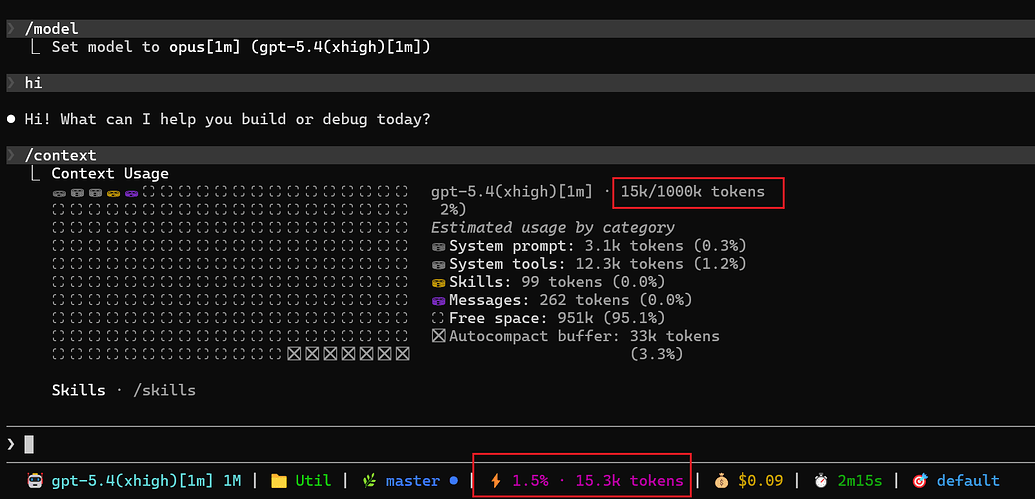This screenshot has height=499, width=1035.
Task: Click the robot icon in the status bar
Action: [35, 481]
